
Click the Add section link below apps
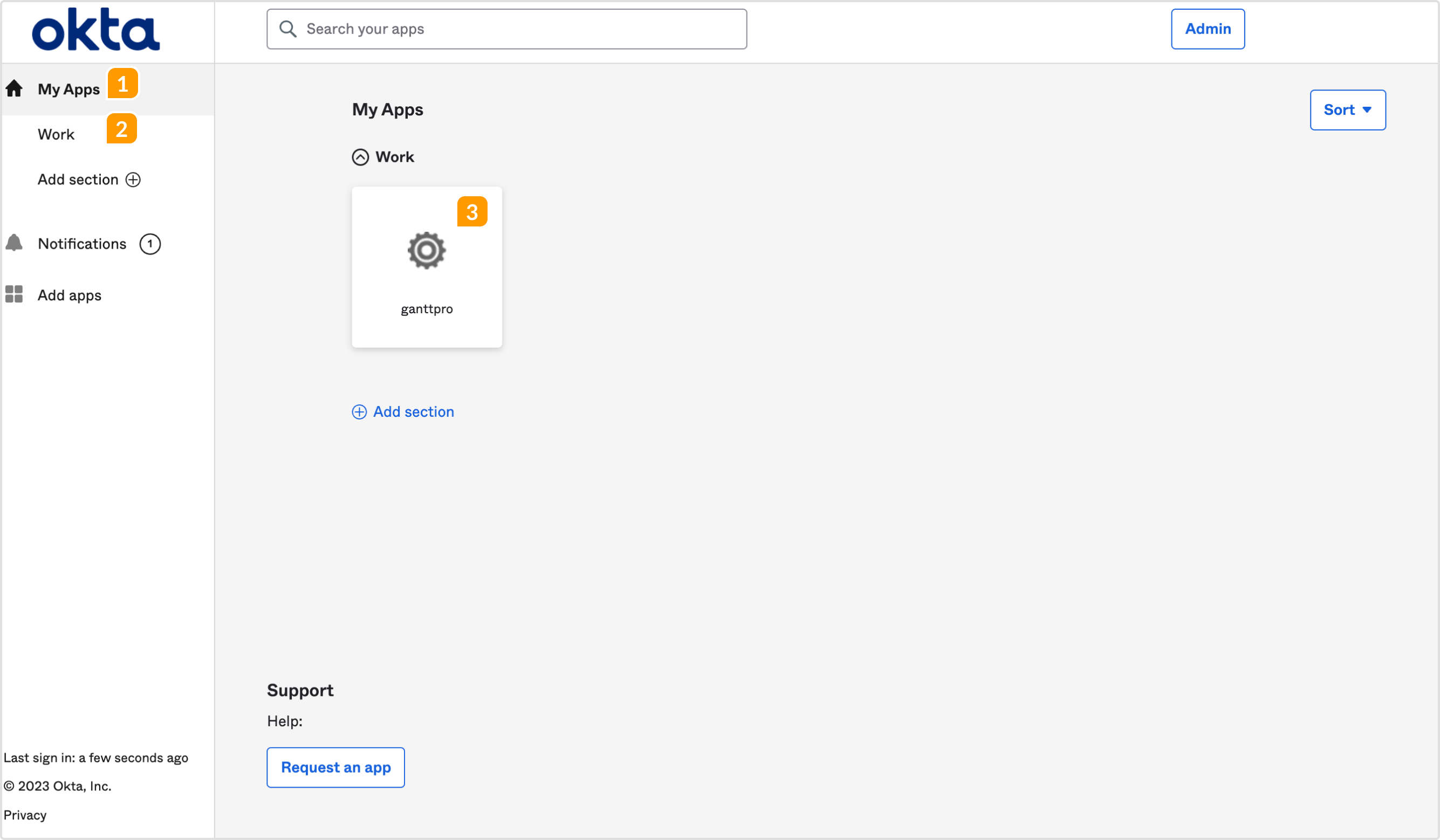[x=413, y=411]
